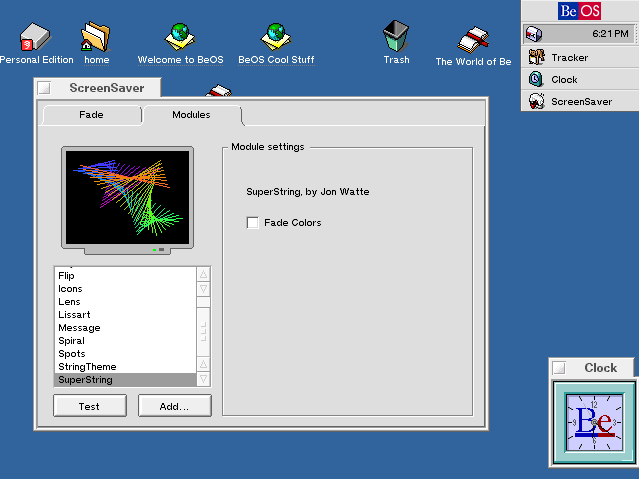Open the home folder icon

click(x=96, y=37)
